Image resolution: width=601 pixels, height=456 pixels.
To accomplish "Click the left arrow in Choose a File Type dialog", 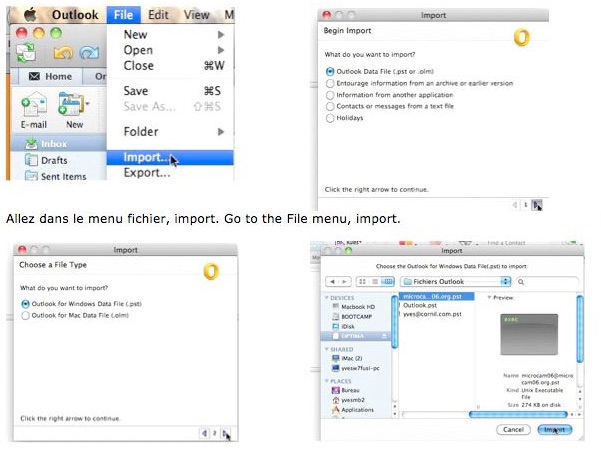I will pos(204,434).
